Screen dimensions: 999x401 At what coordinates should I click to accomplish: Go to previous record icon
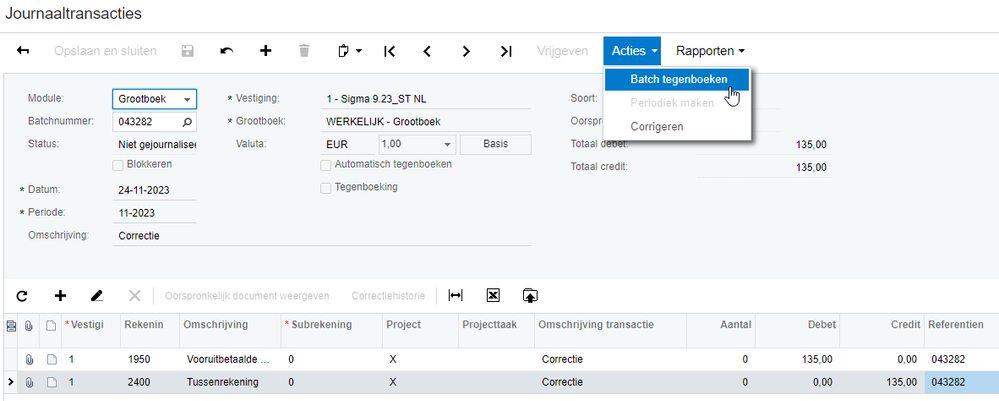428,51
